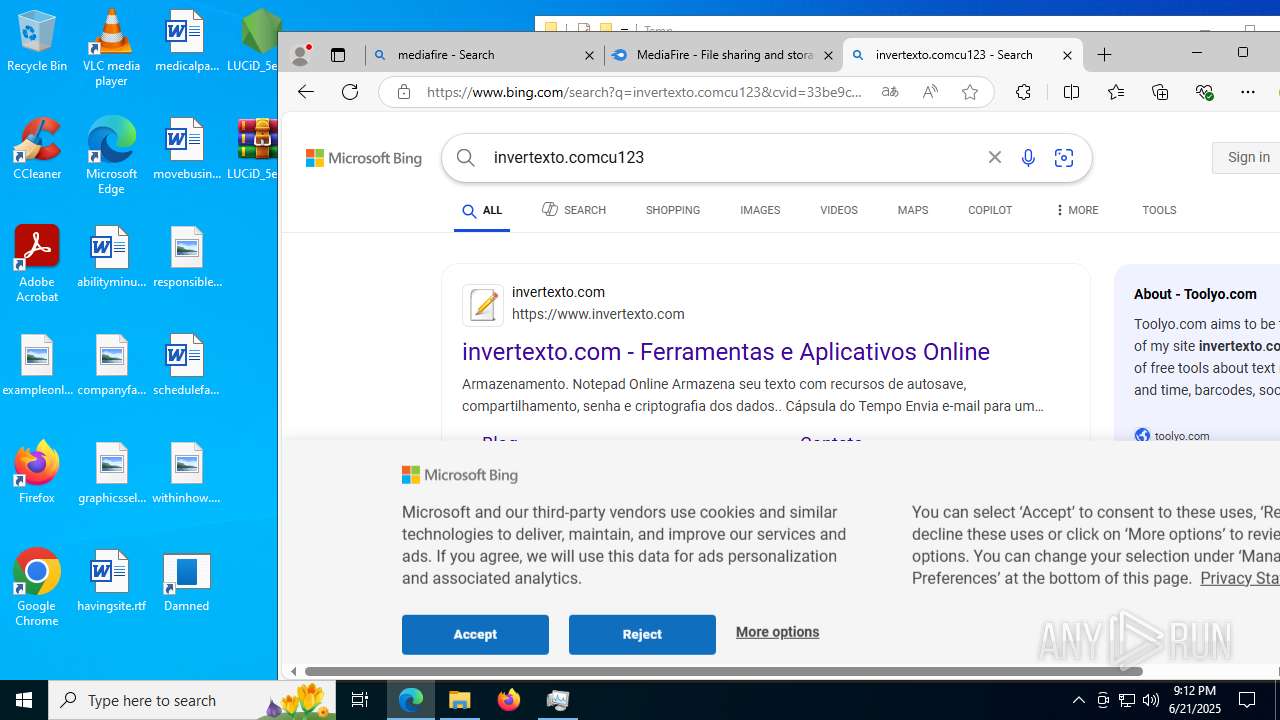1280x720 pixels.
Task: Launch VLC media player shortcut
Action: [x=111, y=48]
